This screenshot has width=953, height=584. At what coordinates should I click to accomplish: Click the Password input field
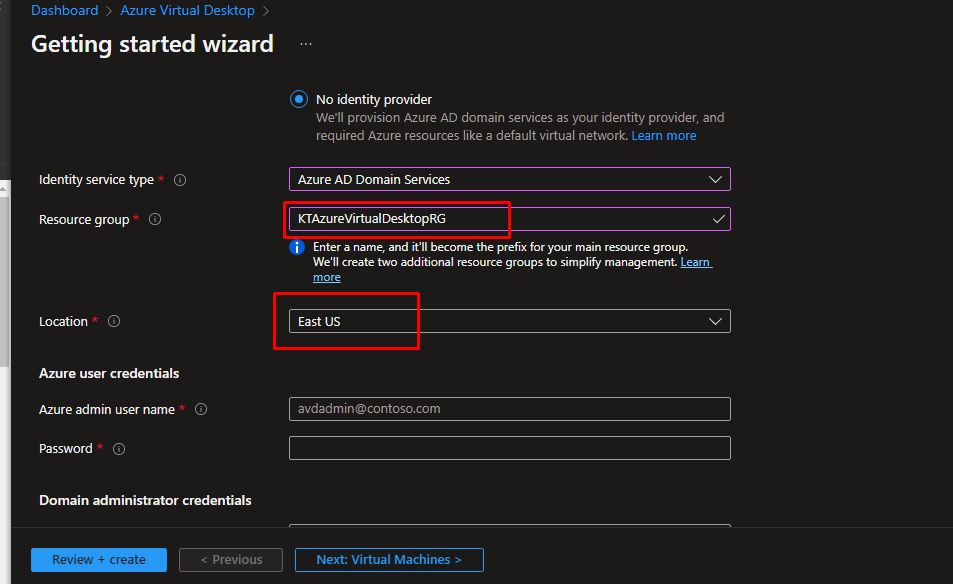509,448
